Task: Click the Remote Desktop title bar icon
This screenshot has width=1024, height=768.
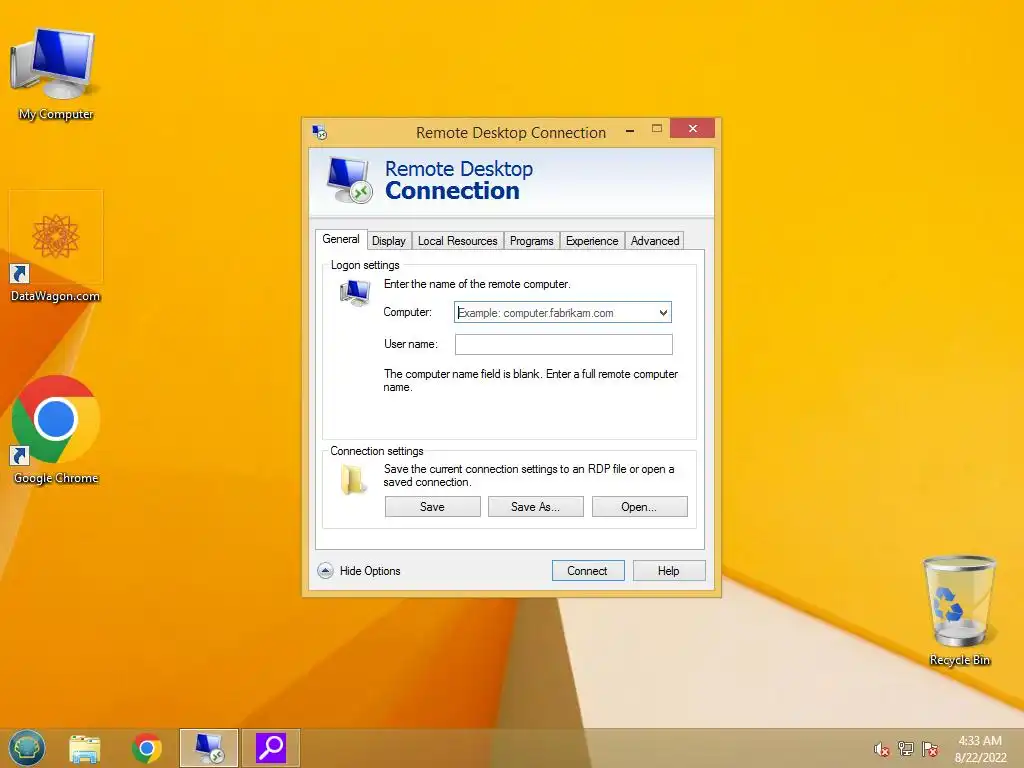Action: click(319, 133)
